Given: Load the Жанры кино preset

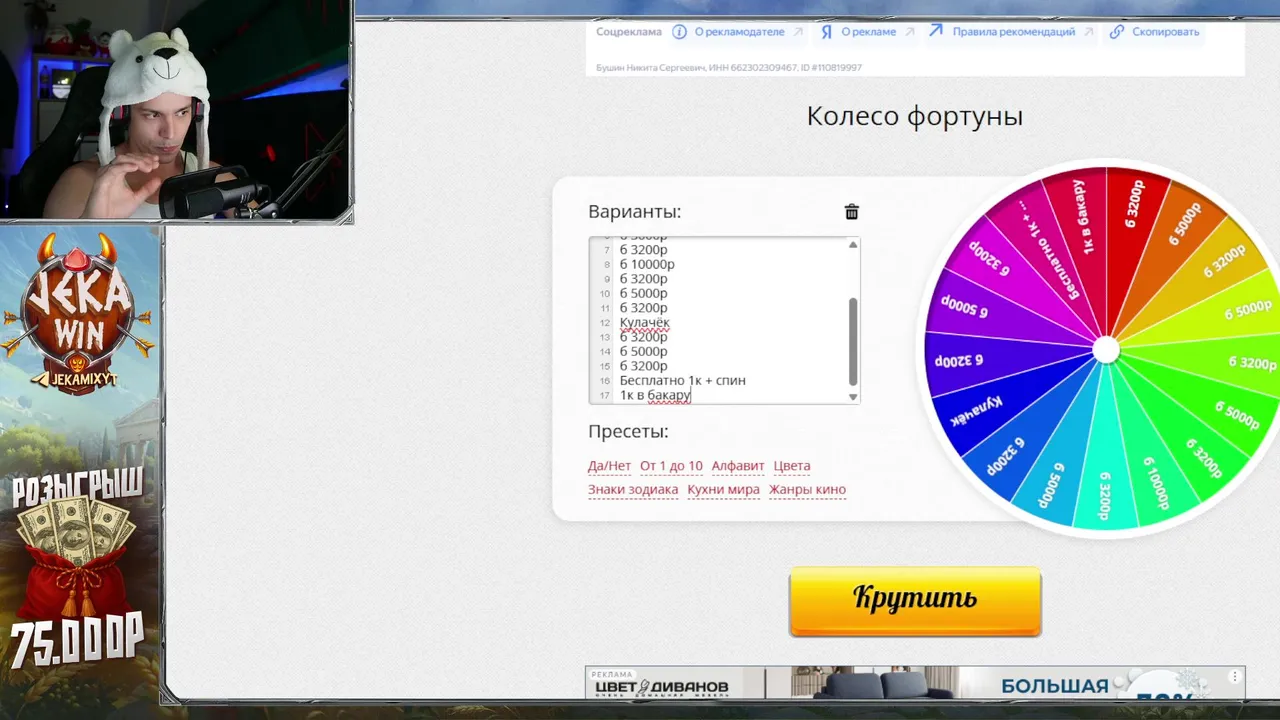Looking at the screenshot, I should click(807, 489).
